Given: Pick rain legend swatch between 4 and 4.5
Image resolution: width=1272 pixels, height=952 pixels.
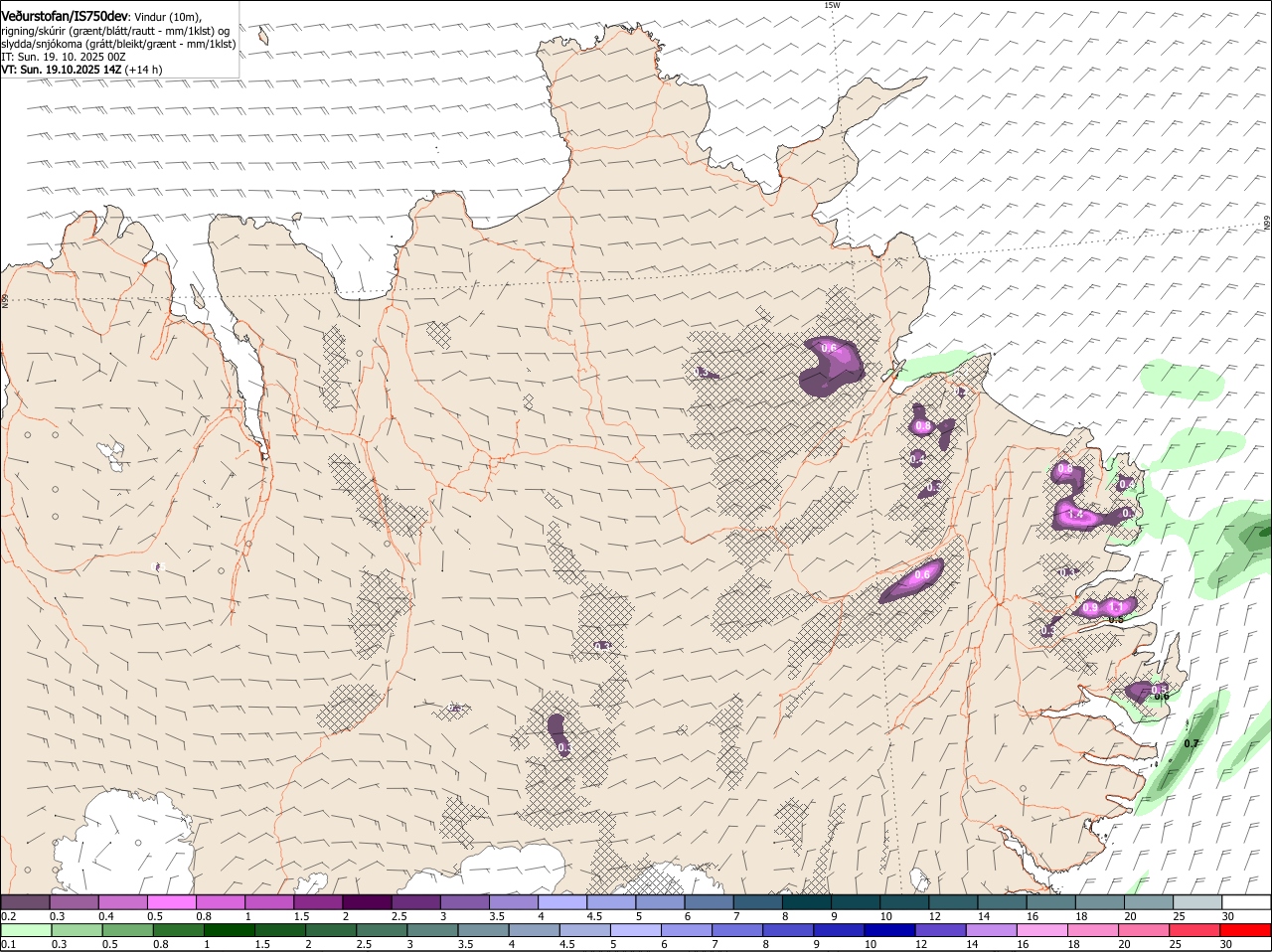Looking at the screenshot, I should coord(534,931).
